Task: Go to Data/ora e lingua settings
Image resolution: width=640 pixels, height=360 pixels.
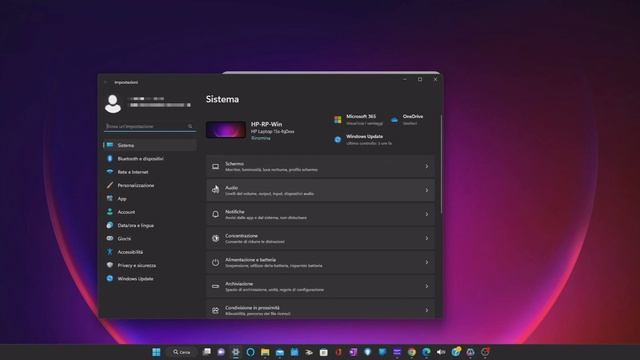Action: tap(150, 225)
